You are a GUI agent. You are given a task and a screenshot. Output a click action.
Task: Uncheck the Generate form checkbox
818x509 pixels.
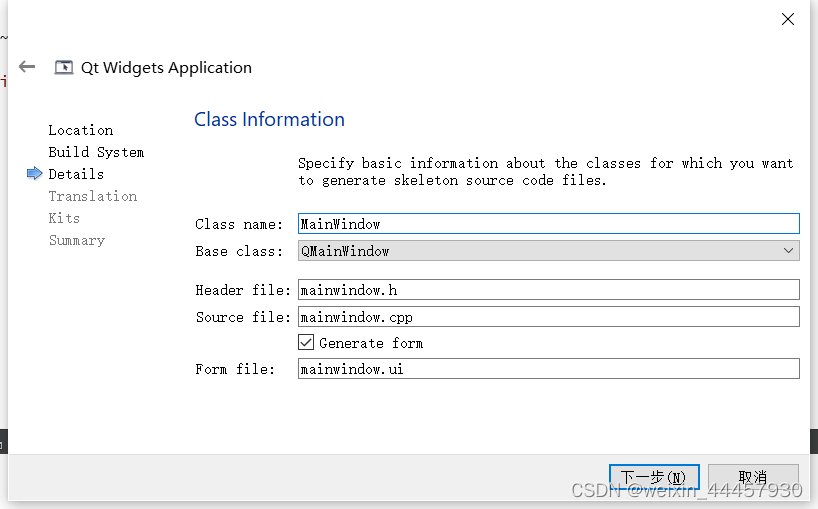point(306,343)
